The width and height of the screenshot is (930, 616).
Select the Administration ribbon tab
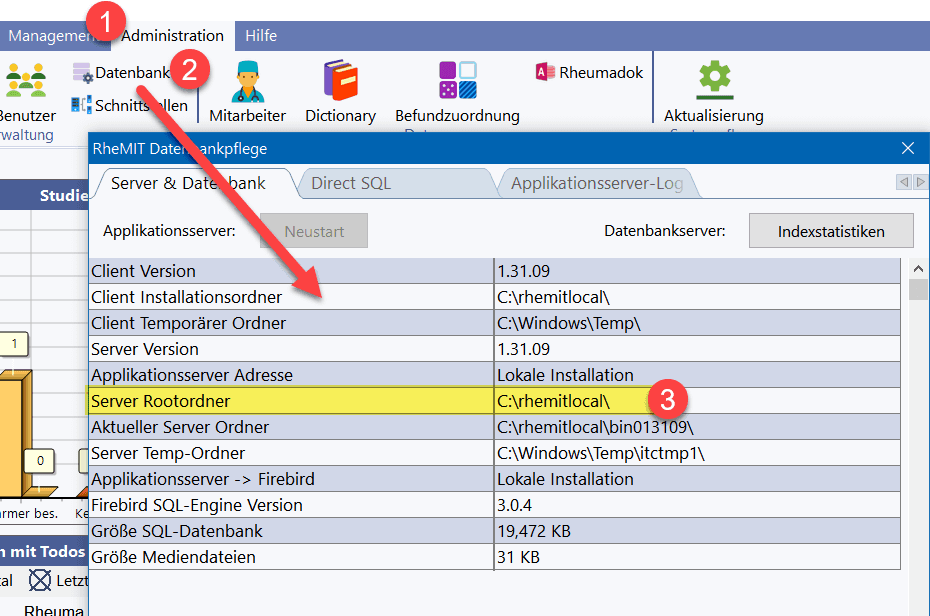point(172,36)
